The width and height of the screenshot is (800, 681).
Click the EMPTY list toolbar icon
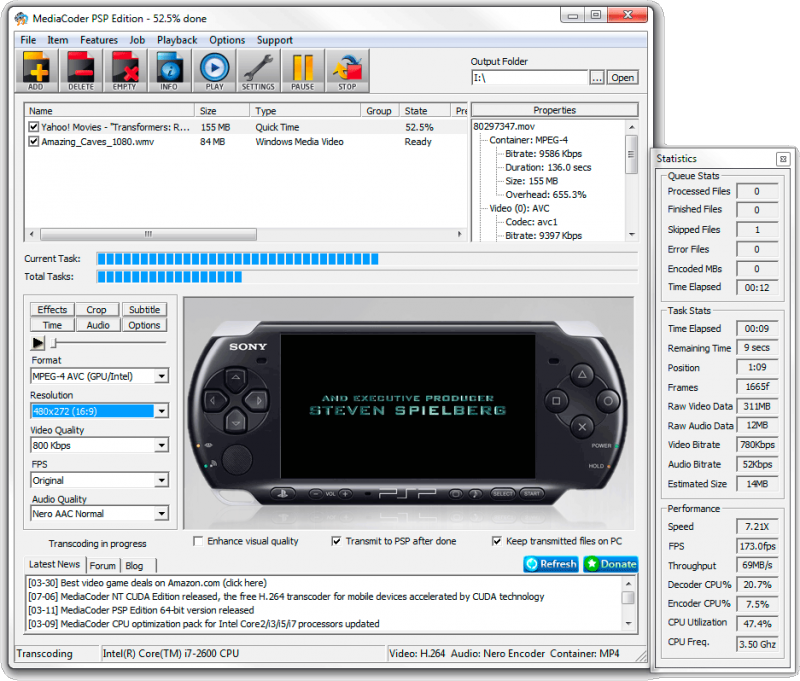125,71
